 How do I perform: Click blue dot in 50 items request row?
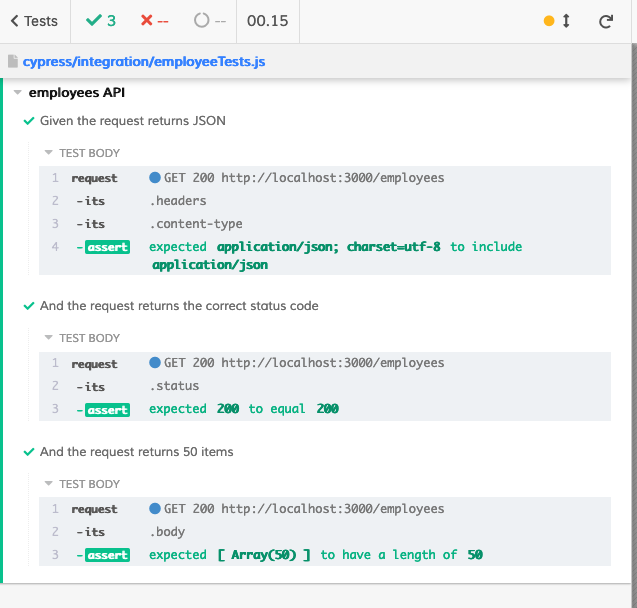[x=155, y=508]
